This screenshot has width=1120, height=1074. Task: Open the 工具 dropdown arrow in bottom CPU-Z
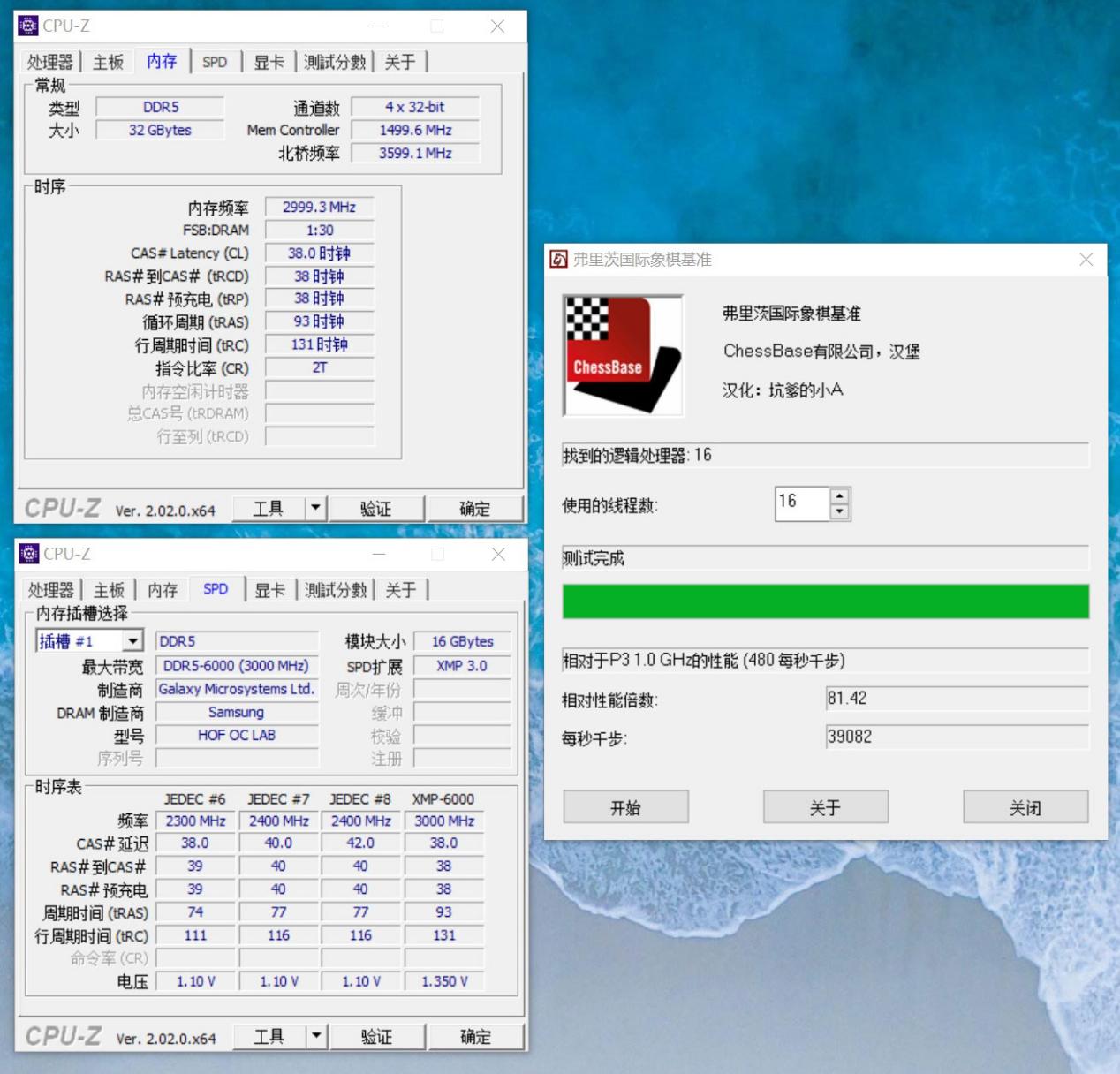pos(315,1036)
